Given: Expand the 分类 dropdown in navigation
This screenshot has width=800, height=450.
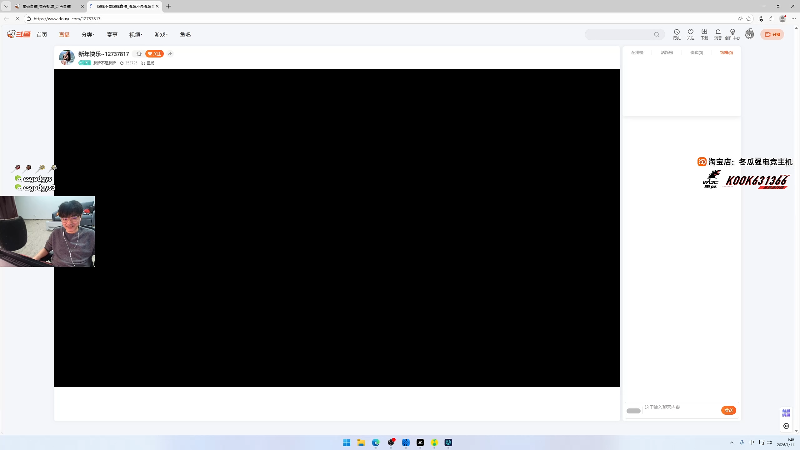Looking at the screenshot, I should [88, 35].
